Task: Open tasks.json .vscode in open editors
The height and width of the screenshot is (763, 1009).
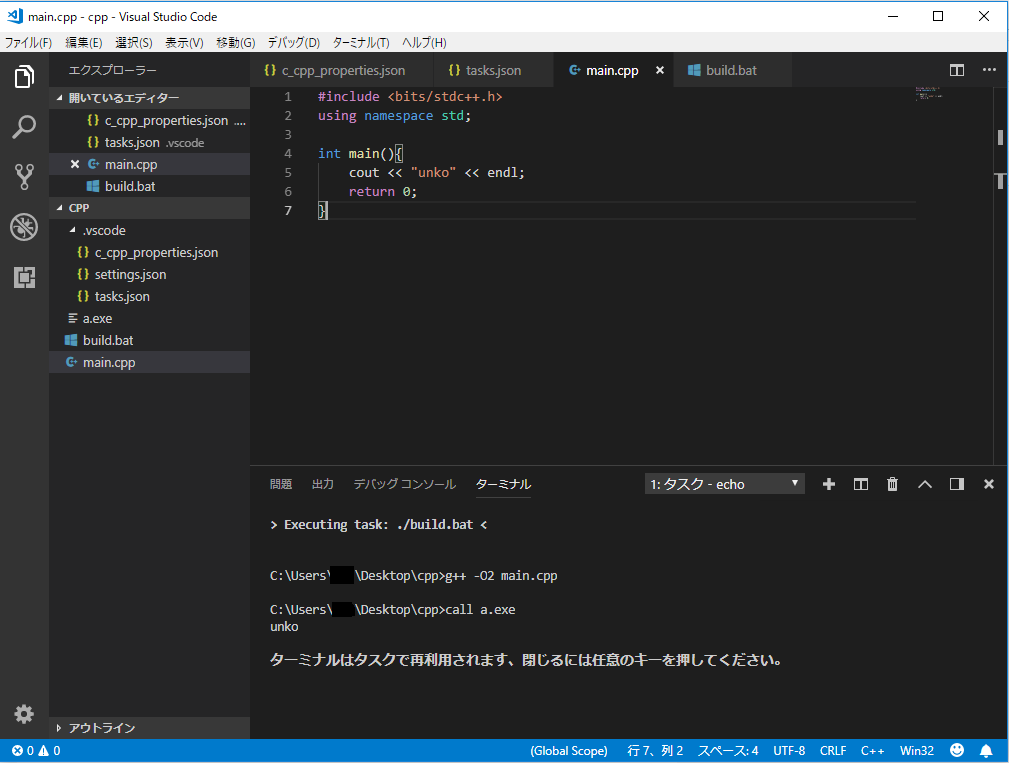Action: tap(149, 142)
